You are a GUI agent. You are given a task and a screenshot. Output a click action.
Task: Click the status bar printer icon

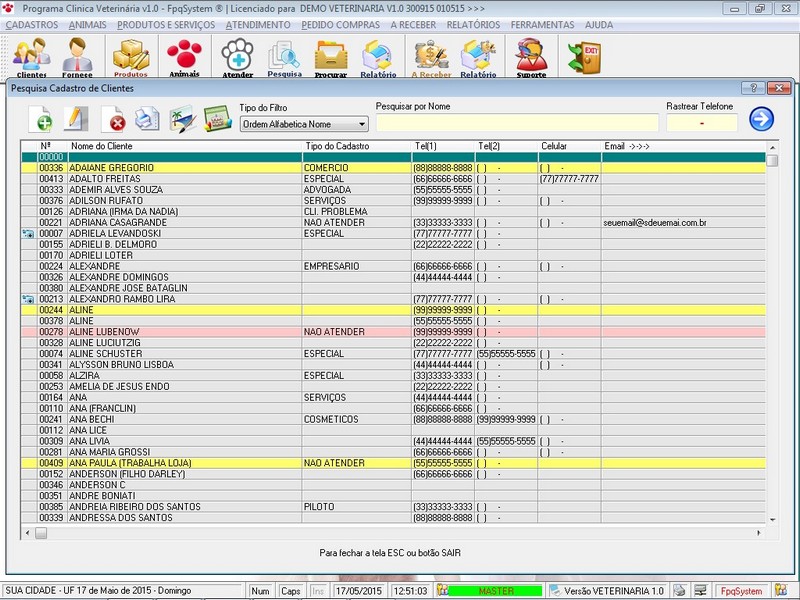click(x=679, y=591)
